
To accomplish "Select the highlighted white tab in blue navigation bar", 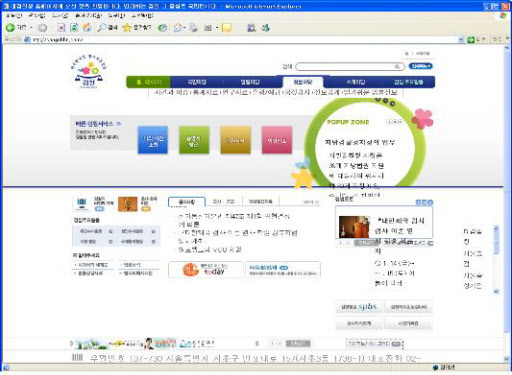I will (x=303, y=82).
